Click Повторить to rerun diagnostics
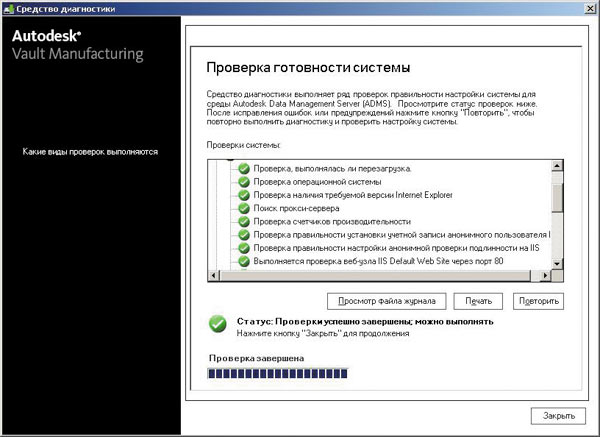Screen dimensions: 600x437 [538, 301]
